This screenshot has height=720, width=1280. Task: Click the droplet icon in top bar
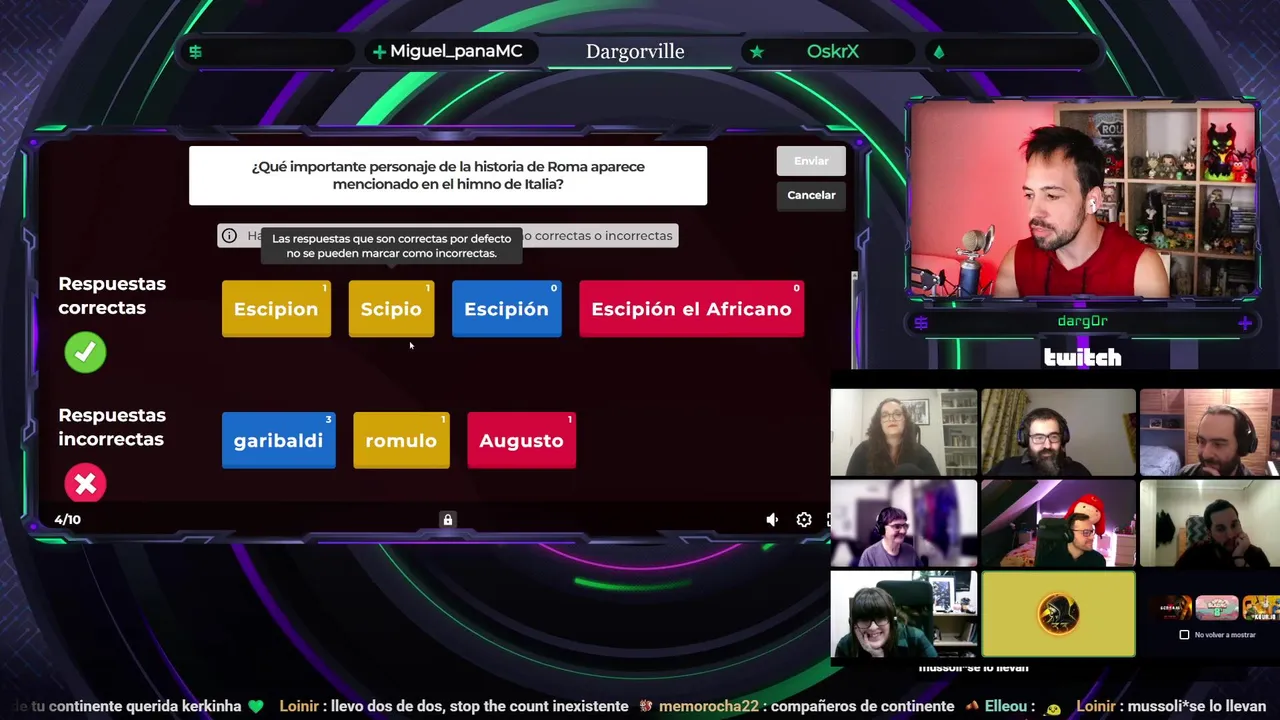pos(938,52)
